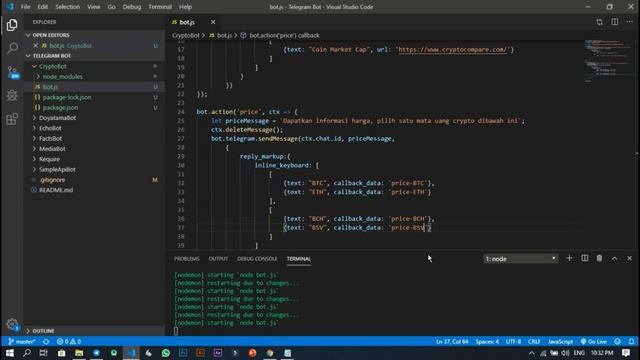Click Go Live in the status bar
This screenshot has width=640, height=360.
pyautogui.click(x=593, y=341)
